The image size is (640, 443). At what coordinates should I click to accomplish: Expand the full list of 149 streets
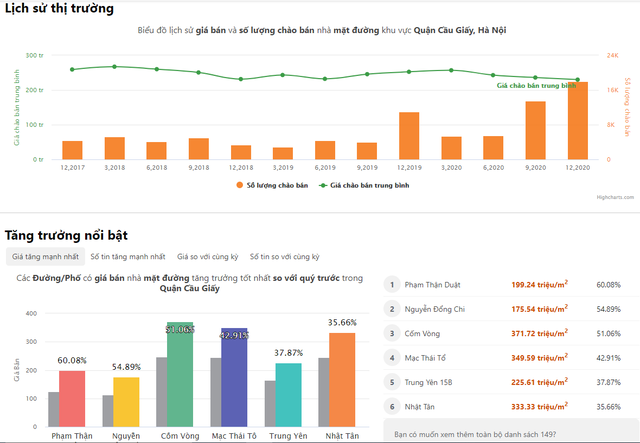475,434
